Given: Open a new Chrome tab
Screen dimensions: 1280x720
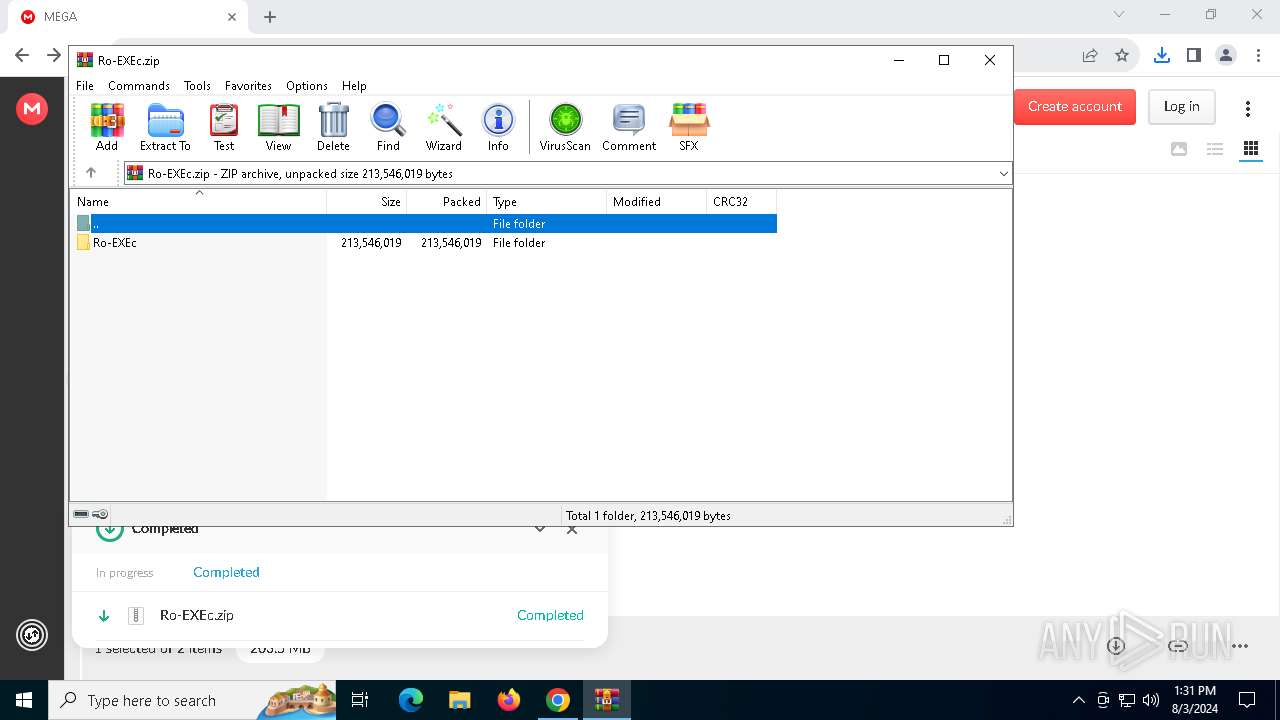Looking at the screenshot, I should click(x=270, y=16).
